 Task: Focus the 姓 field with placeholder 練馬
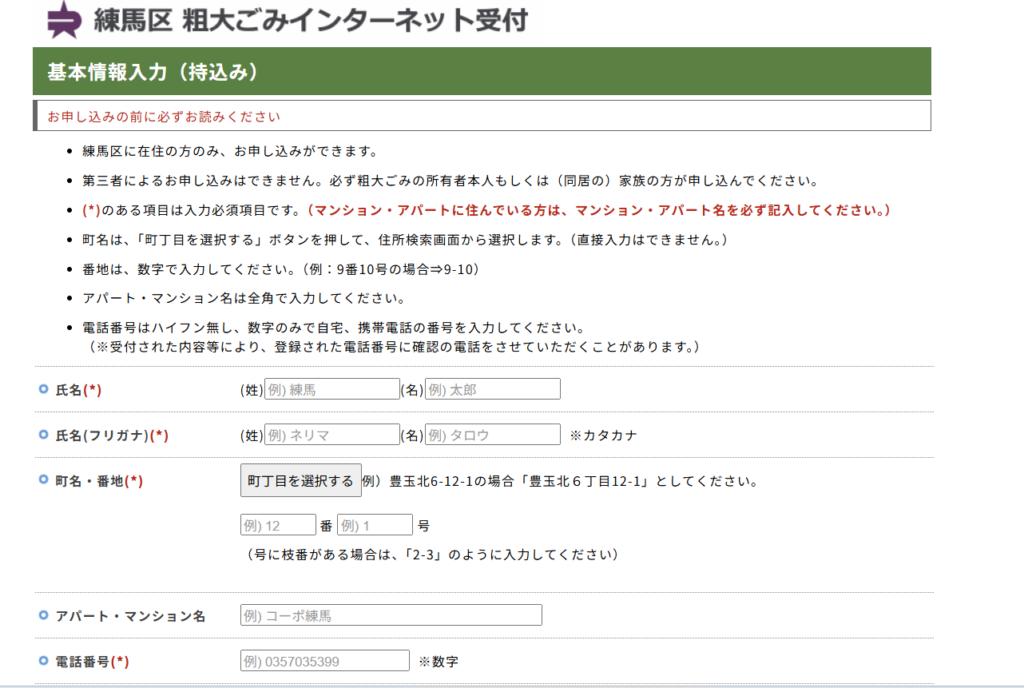[x=331, y=389]
